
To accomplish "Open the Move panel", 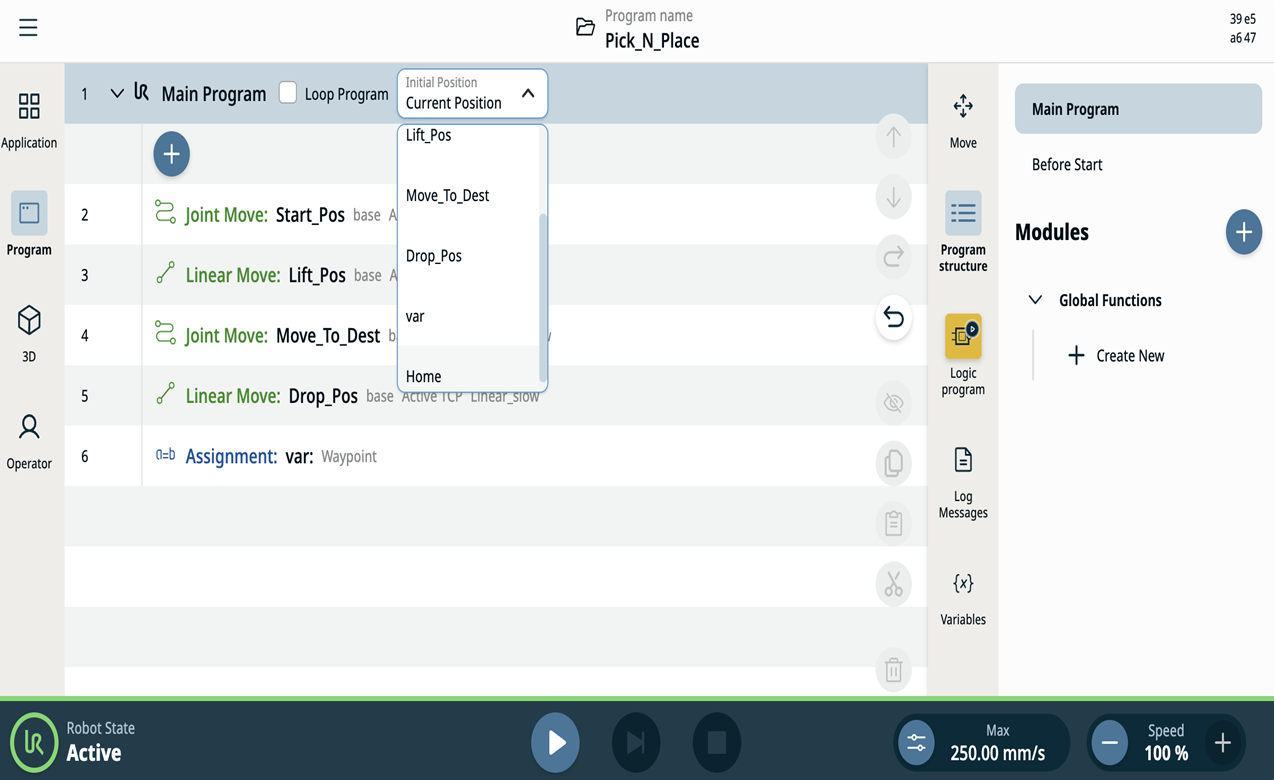I will [x=963, y=120].
